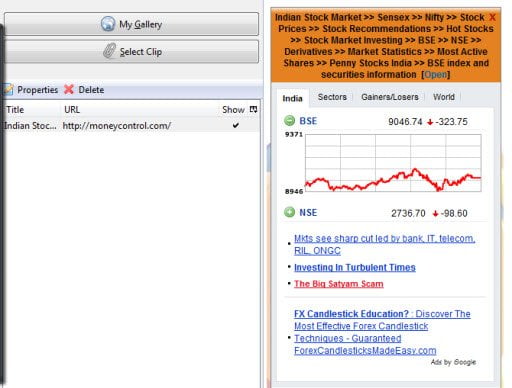Image resolution: width=512 pixels, height=388 pixels.
Task: Select the moneycontrol.com clip row
Action: [x=131, y=126]
